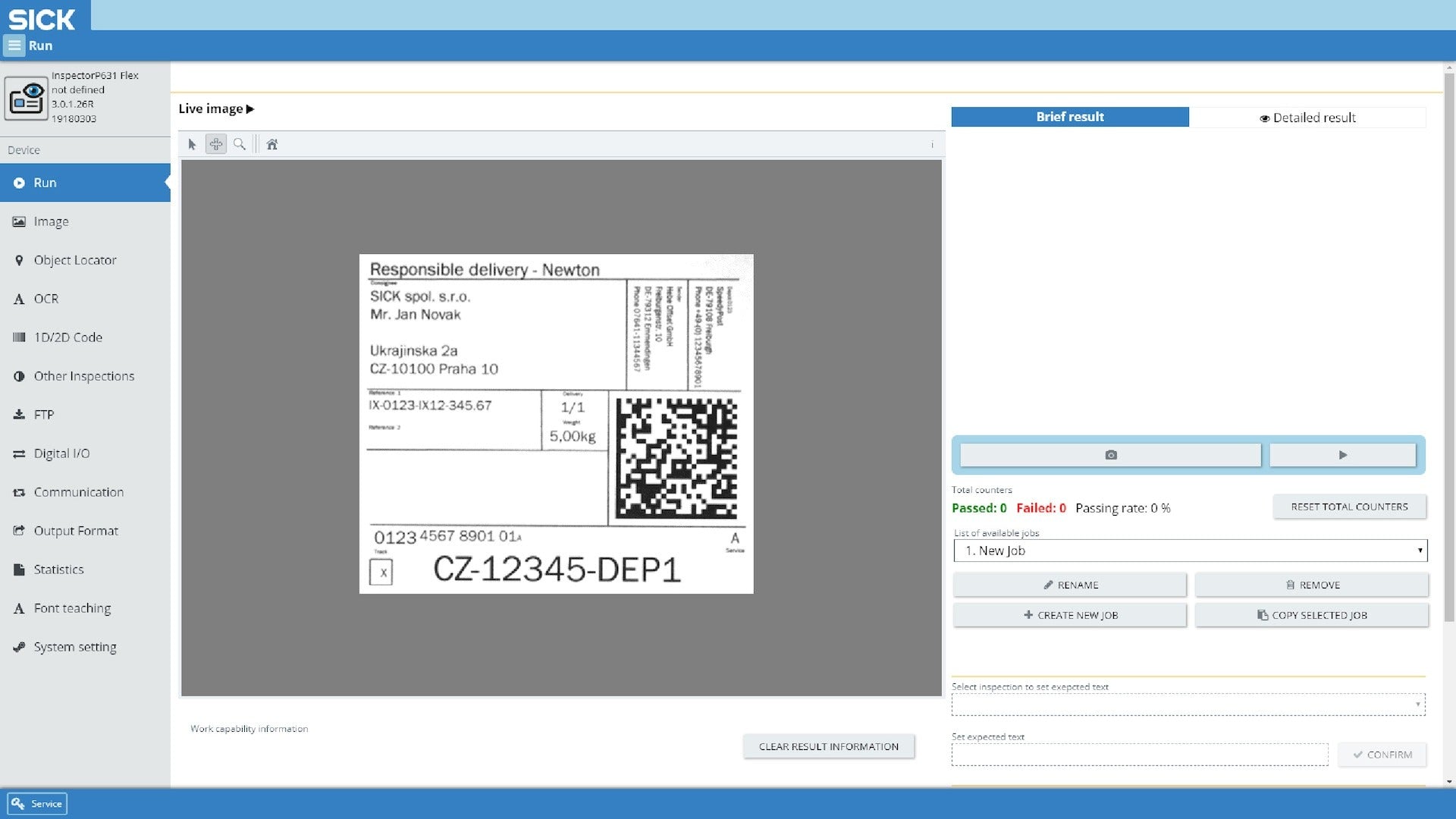
Task: Switch to Brief result tab
Action: [x=1069, y=117]
